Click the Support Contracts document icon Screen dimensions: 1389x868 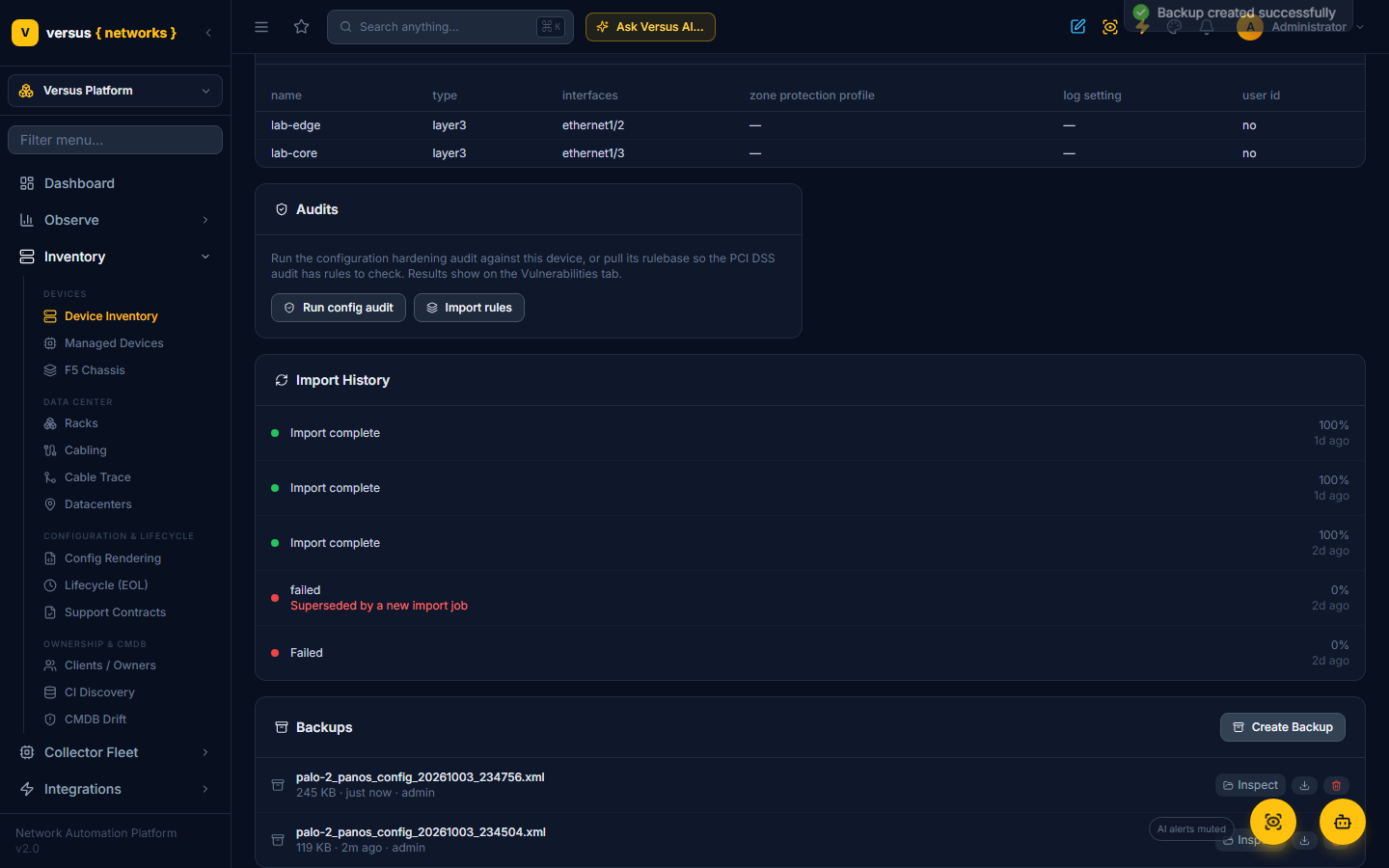pos(50,612)
